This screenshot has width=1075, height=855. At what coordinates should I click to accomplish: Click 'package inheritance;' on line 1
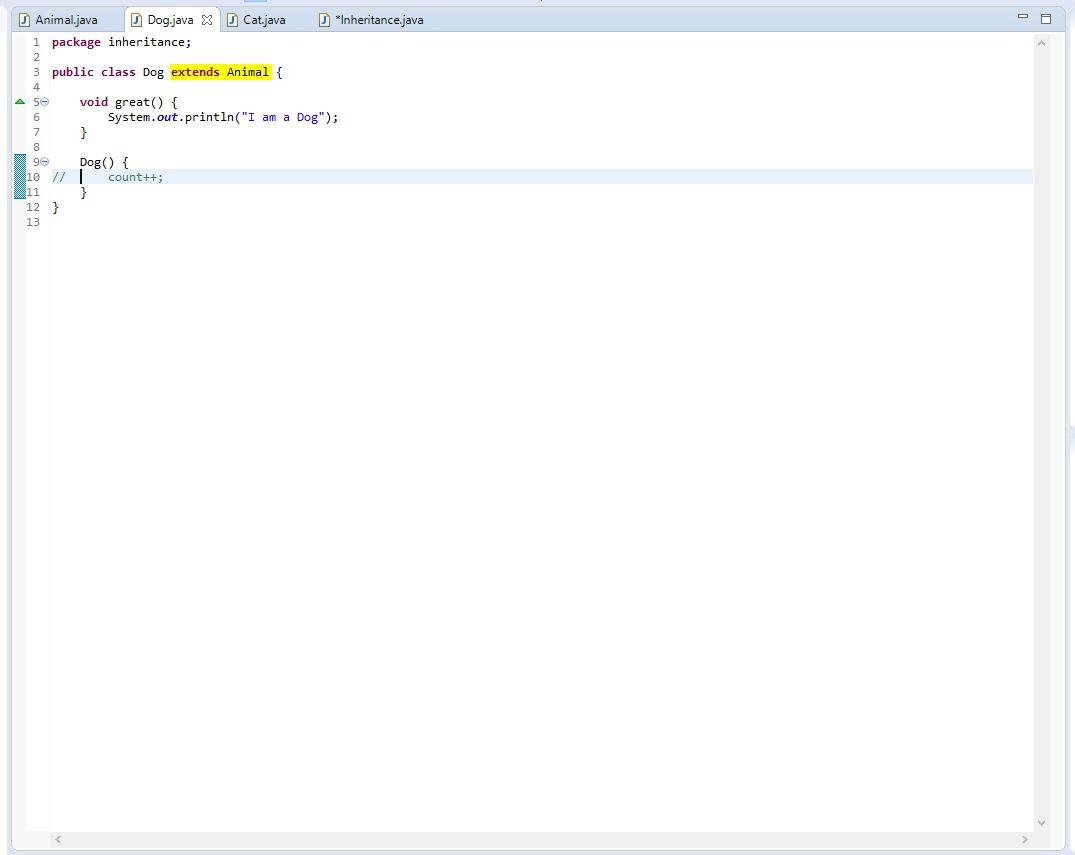point(121,42)
